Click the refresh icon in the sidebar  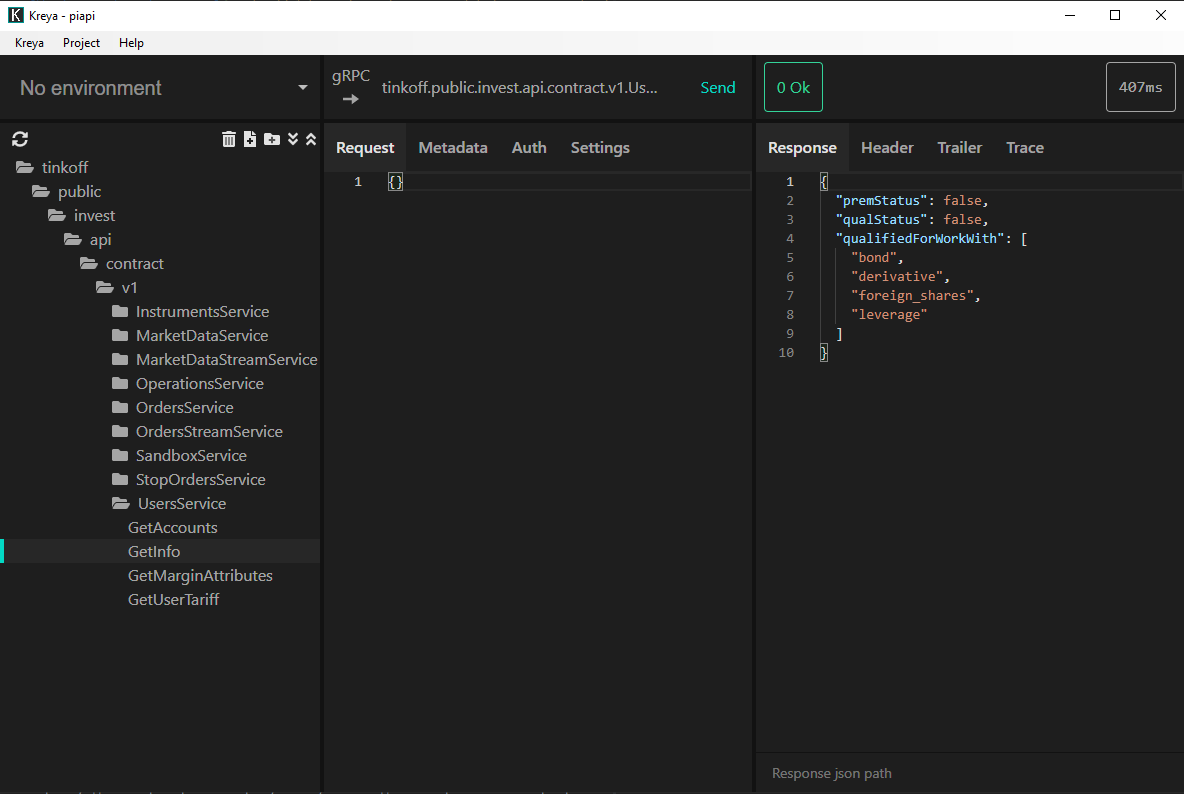(x=20, y=140)
